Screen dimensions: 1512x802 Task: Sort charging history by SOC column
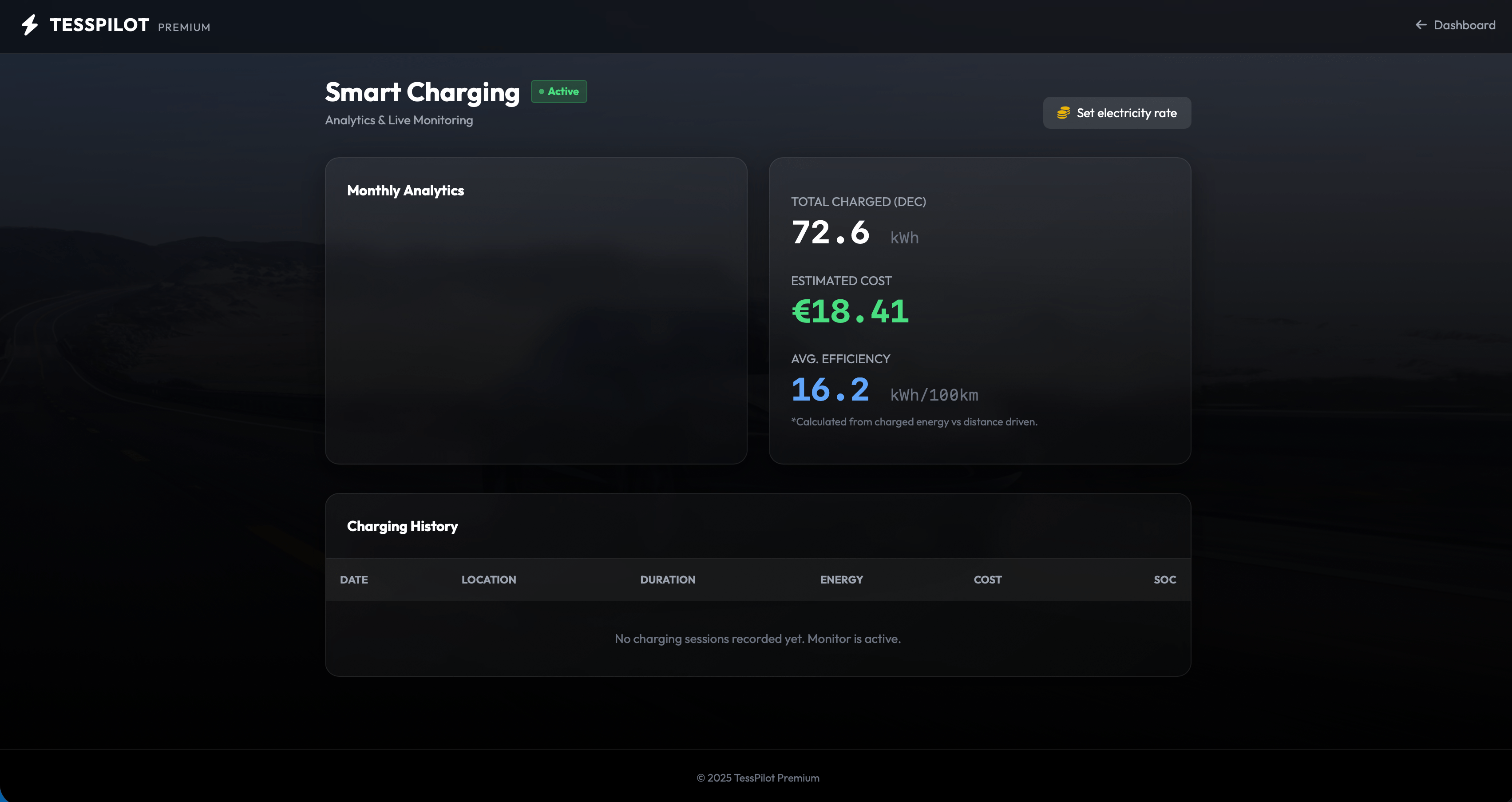[1164, 580]
